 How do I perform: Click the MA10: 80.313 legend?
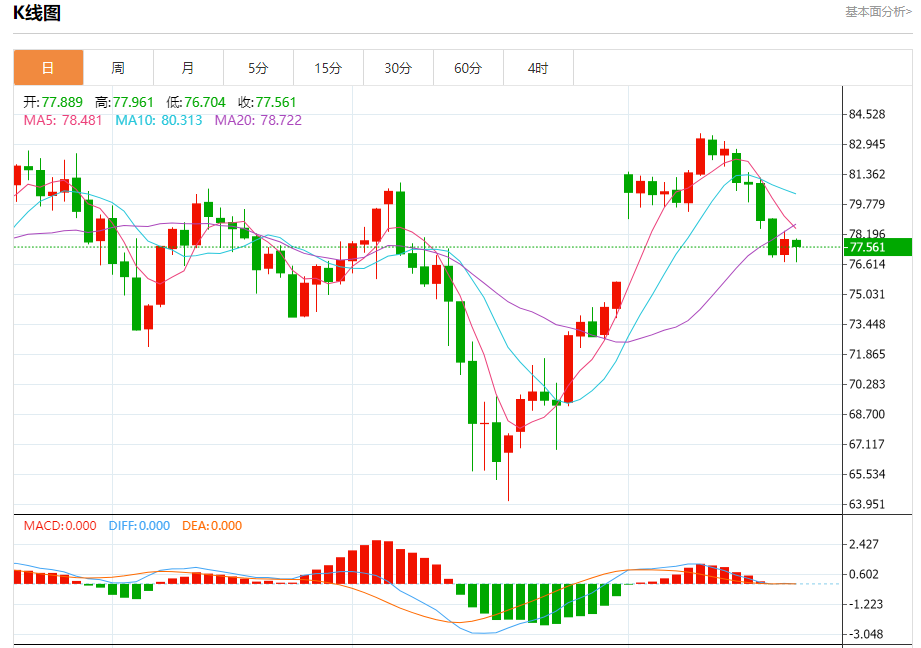click(x=159, y=120)
